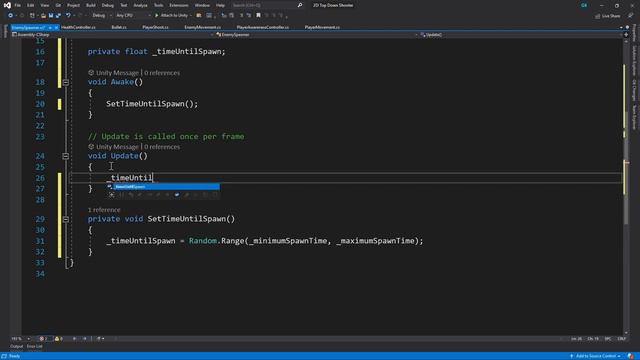Screen dimensions: 640x360
Task: Click the green play Attach to Unity icon
Action: (156, 16)
